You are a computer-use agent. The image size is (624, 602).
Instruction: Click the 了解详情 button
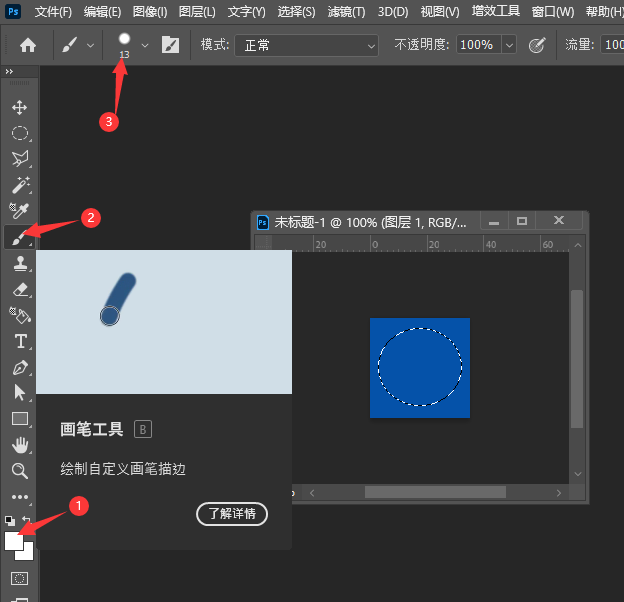[x=232, y=514]
